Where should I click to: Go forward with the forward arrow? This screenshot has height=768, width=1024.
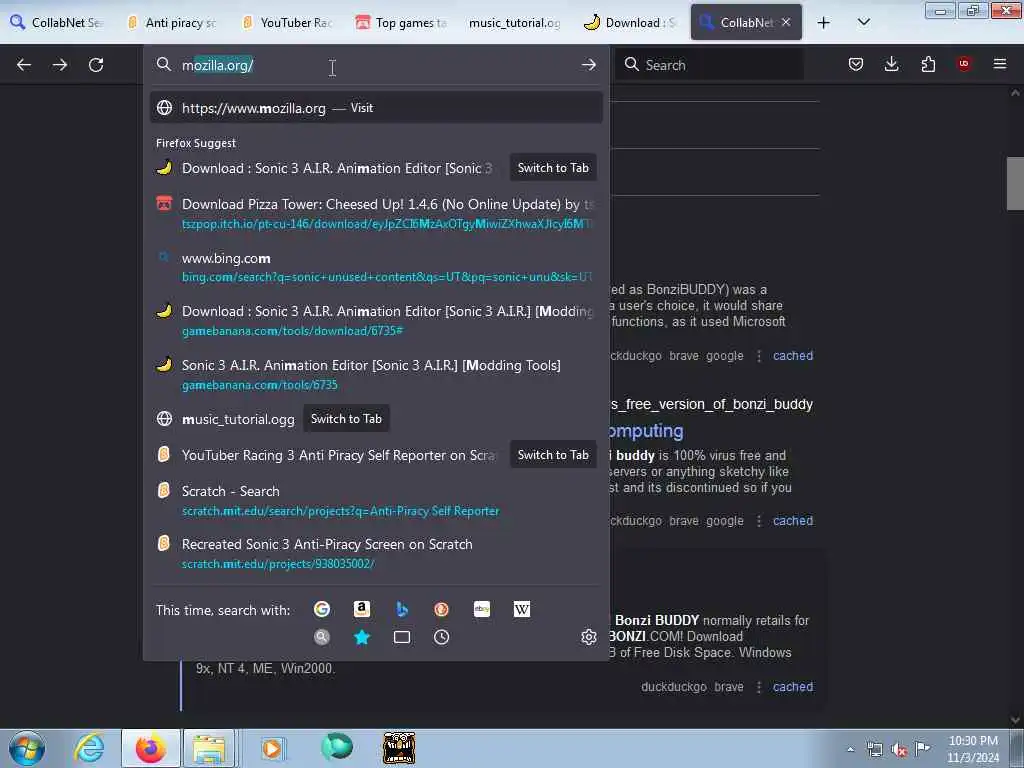[x=60, y=65]
